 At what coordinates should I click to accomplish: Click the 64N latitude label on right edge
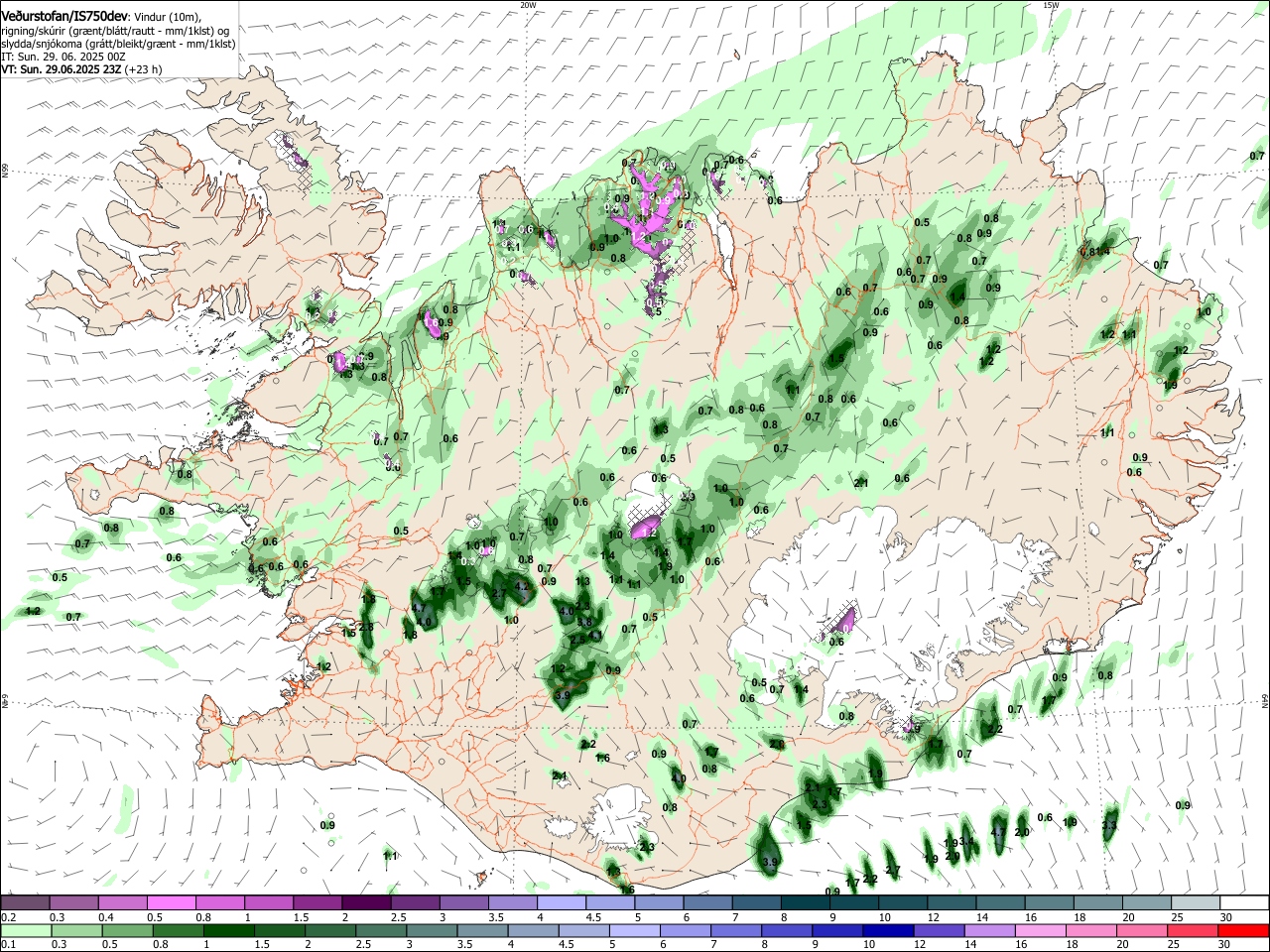pyautogui.click(x=1265, y=701)
